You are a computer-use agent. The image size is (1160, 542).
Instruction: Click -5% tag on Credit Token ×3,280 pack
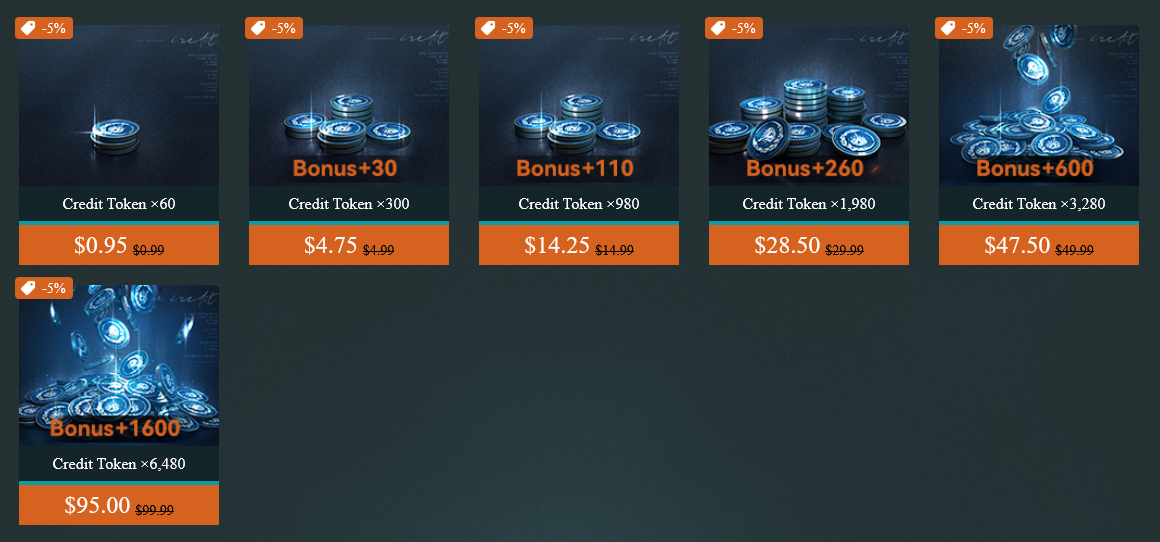pos(964,28)
